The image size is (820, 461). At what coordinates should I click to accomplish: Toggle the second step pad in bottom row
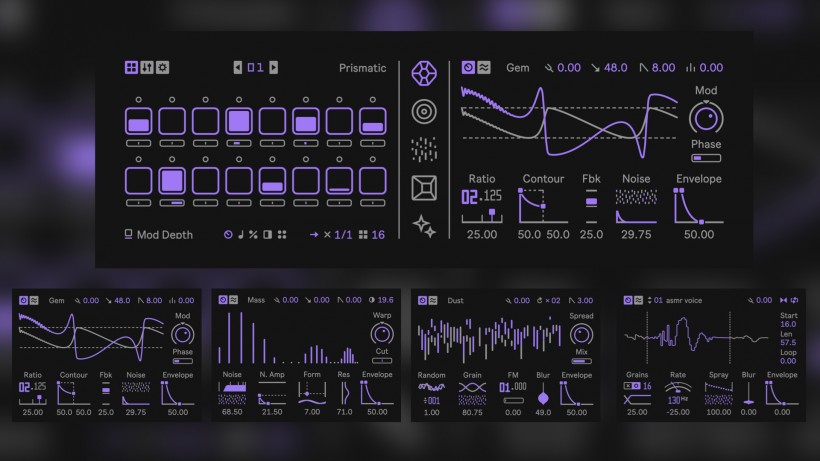tap(172, 181)
